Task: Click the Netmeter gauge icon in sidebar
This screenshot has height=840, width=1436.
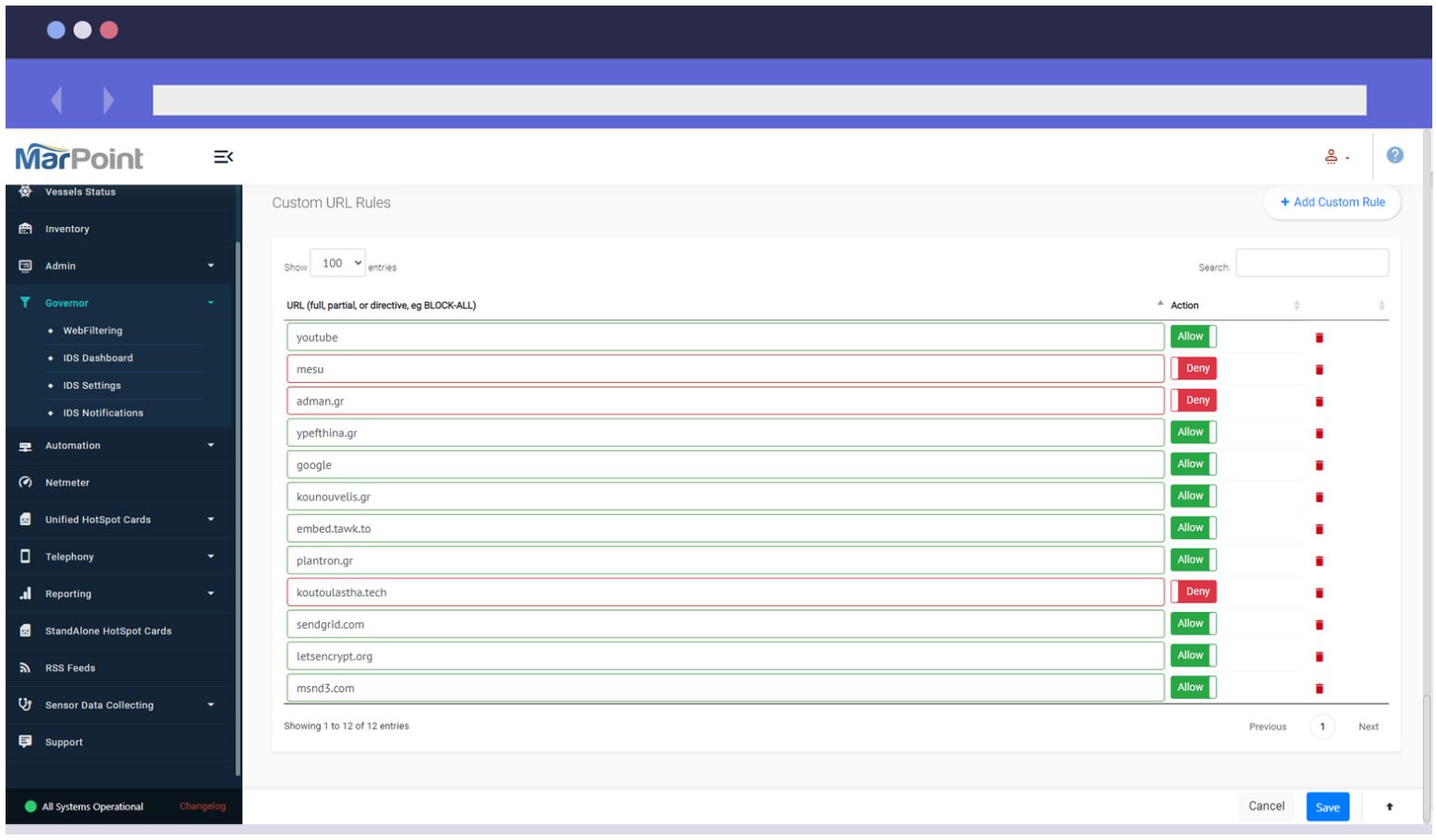Action: pyautogui.click(x=25, y=482)
